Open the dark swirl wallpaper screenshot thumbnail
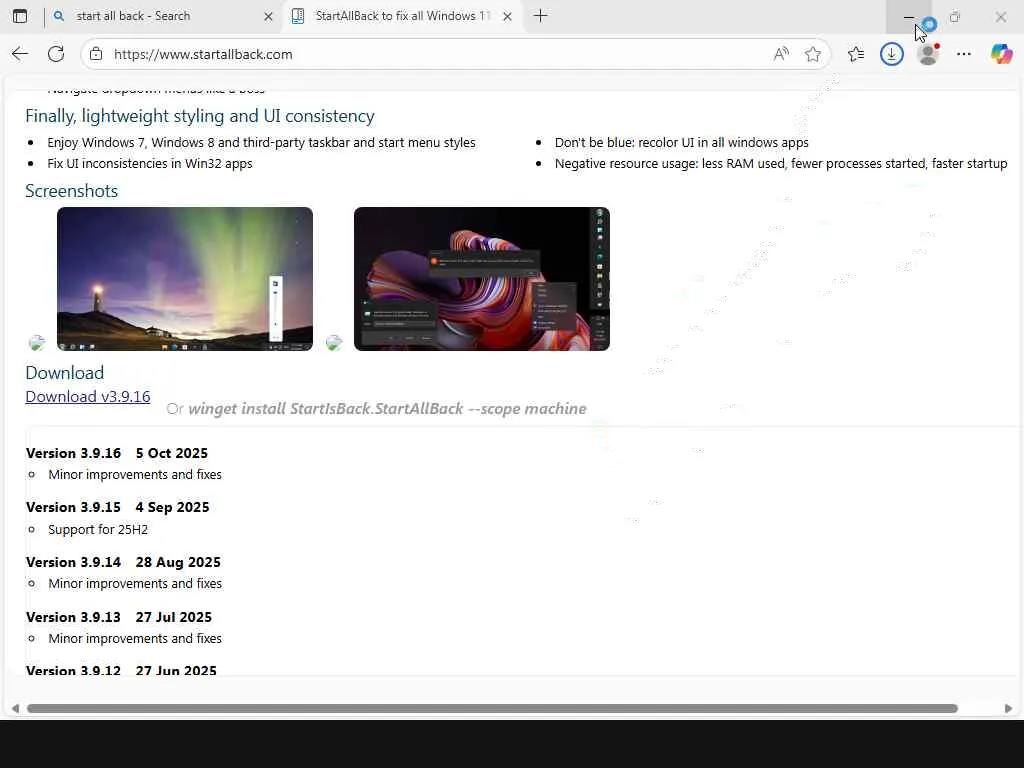This screenshot has height=768, width=1024. pyautogui.click(x=482, y=279)
